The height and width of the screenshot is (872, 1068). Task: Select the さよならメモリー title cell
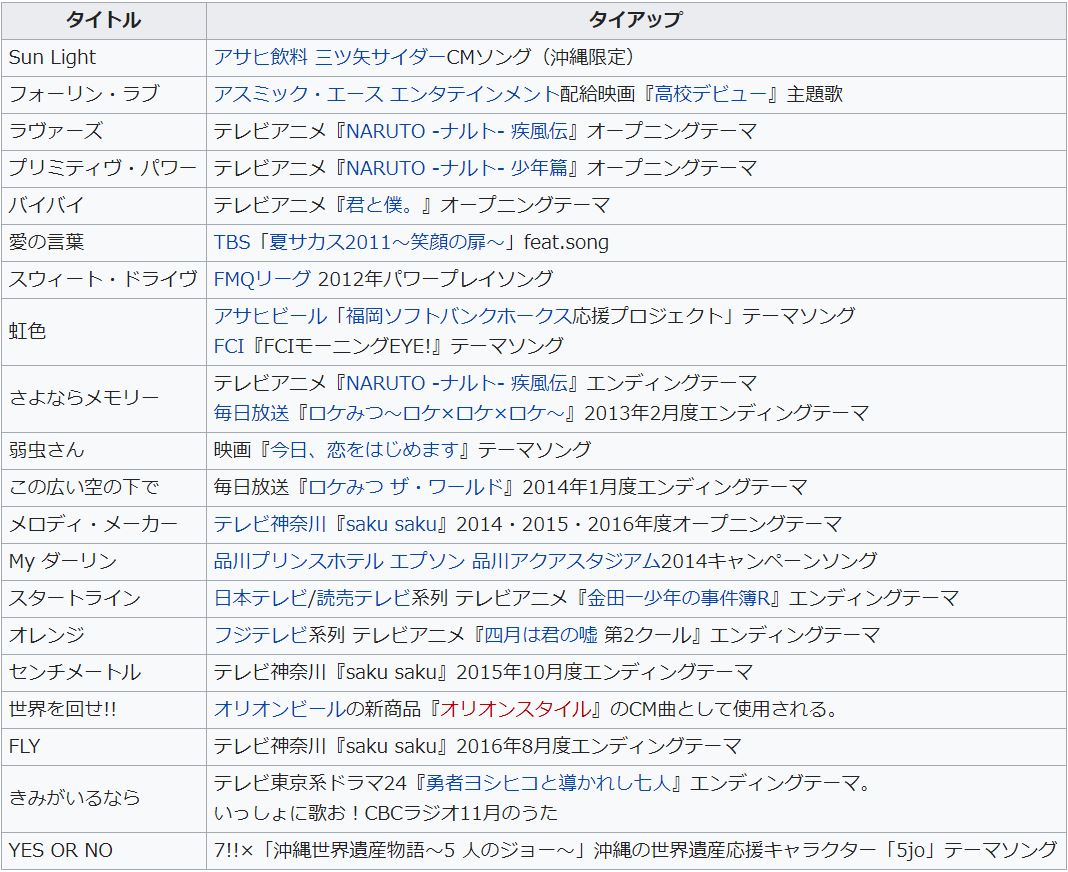104,398
